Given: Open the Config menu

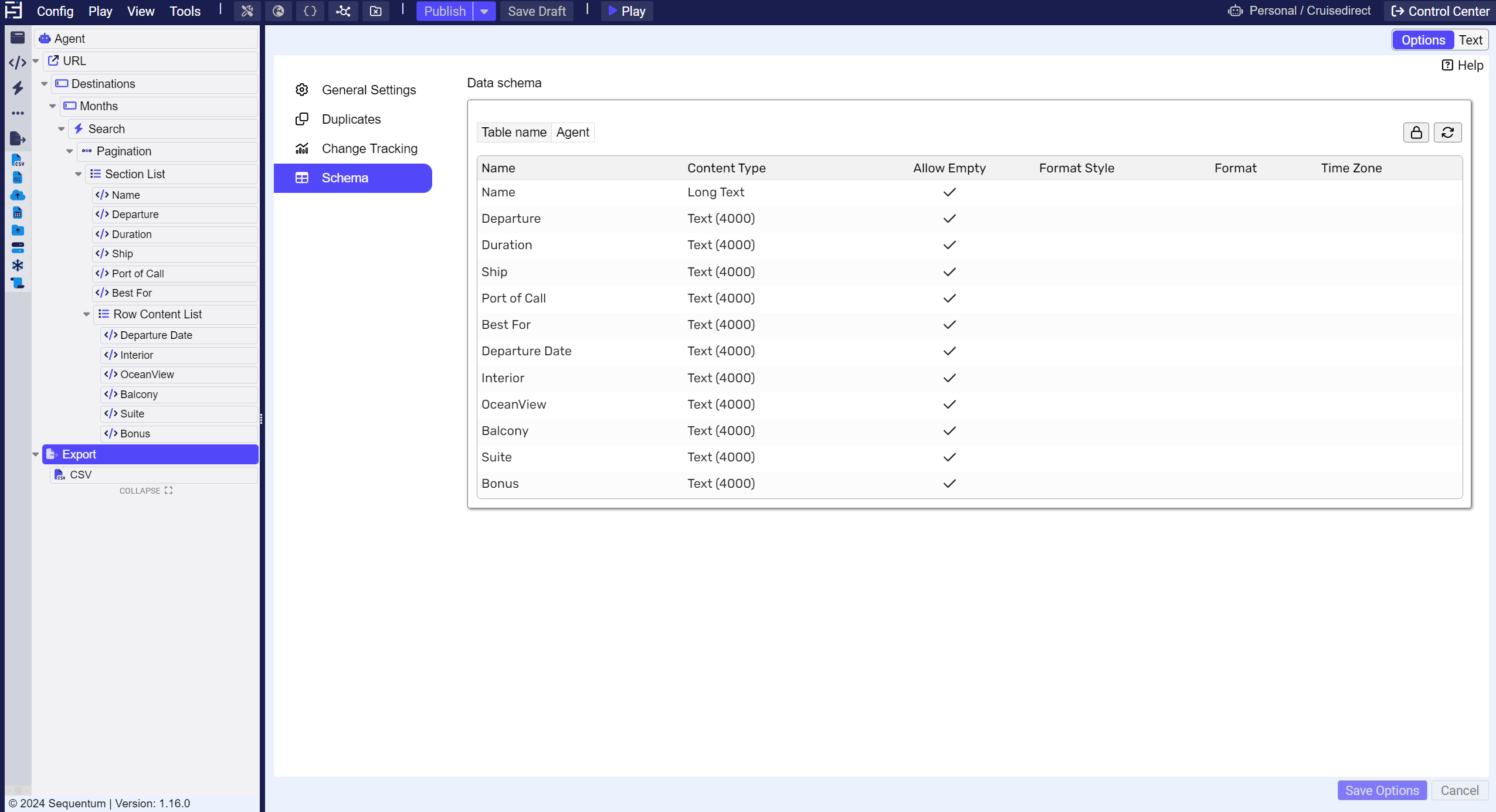Looking at the screenshot, I should (x=55, y=11).
